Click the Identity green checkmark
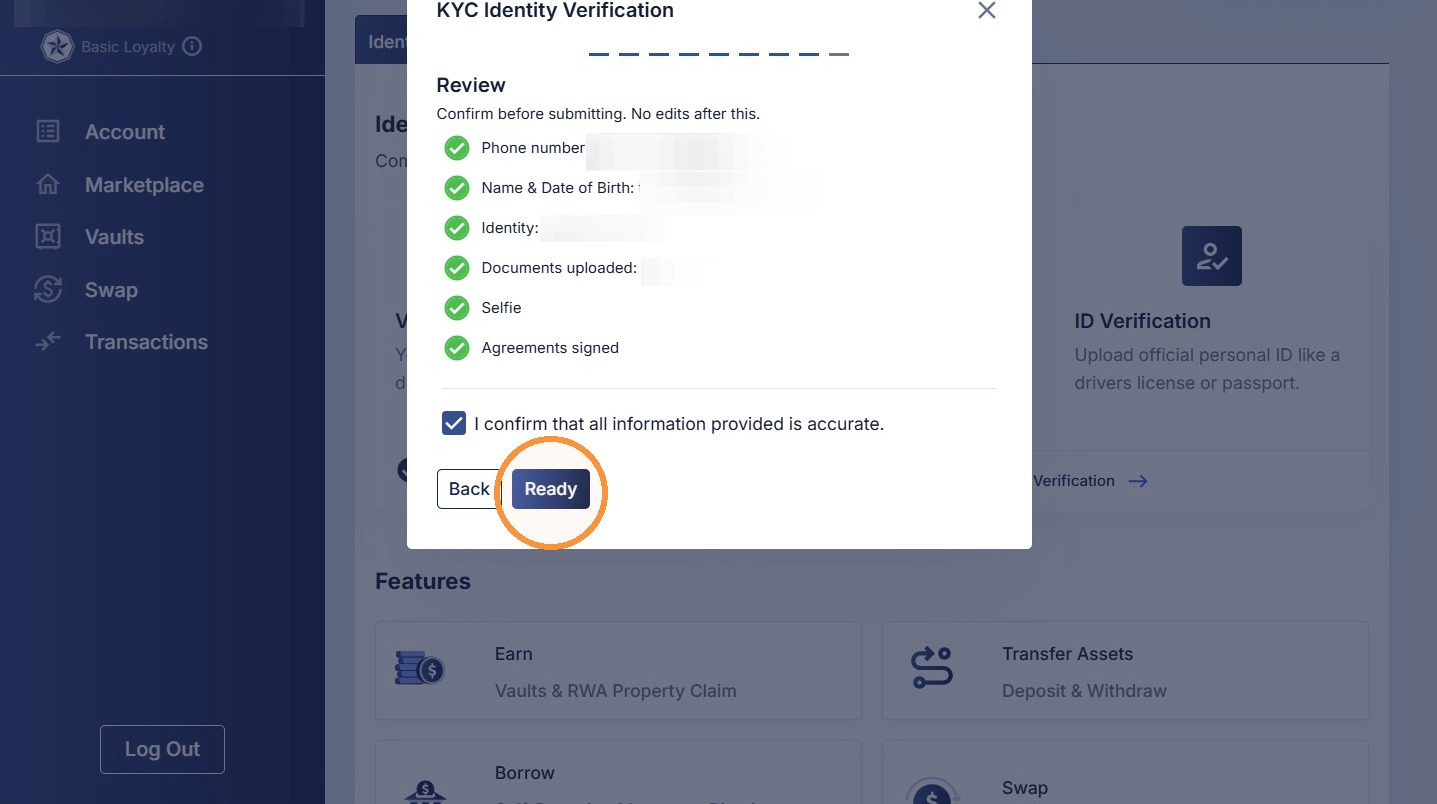This screenshot has height=804, width=1437. 457,228
